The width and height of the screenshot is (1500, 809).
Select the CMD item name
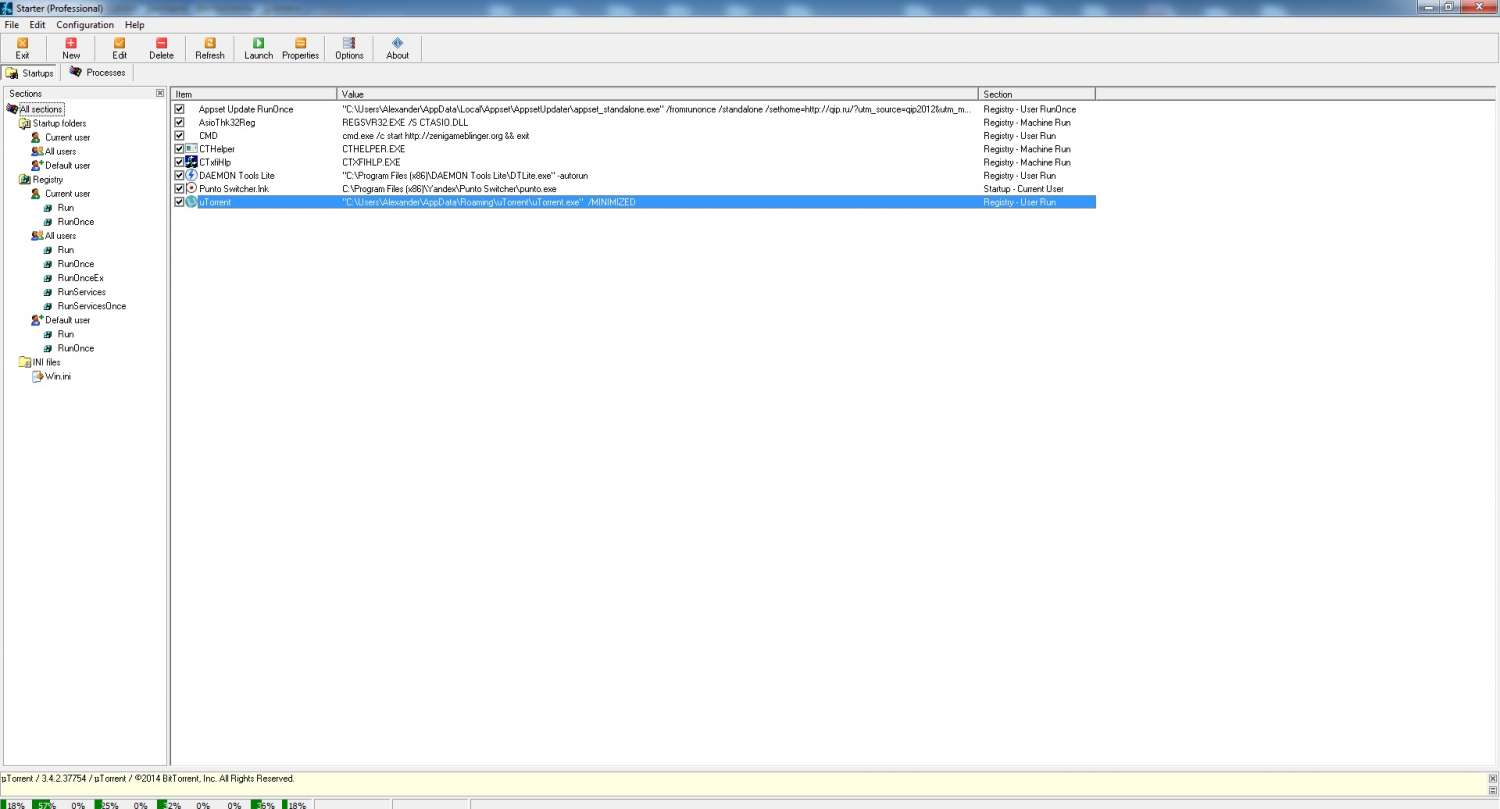pos(208,135)
